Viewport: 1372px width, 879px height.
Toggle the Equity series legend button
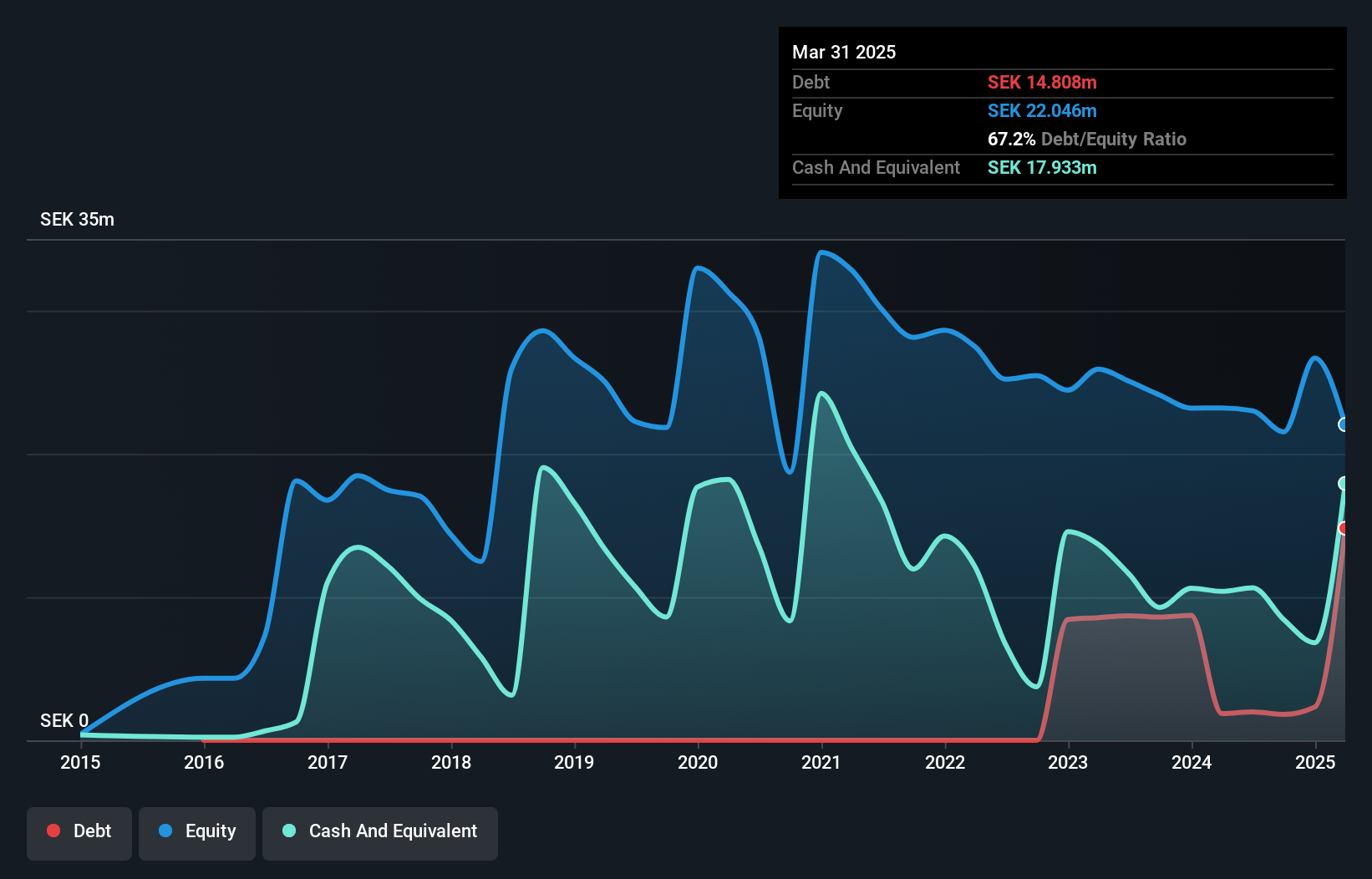(x=197, y=833)
